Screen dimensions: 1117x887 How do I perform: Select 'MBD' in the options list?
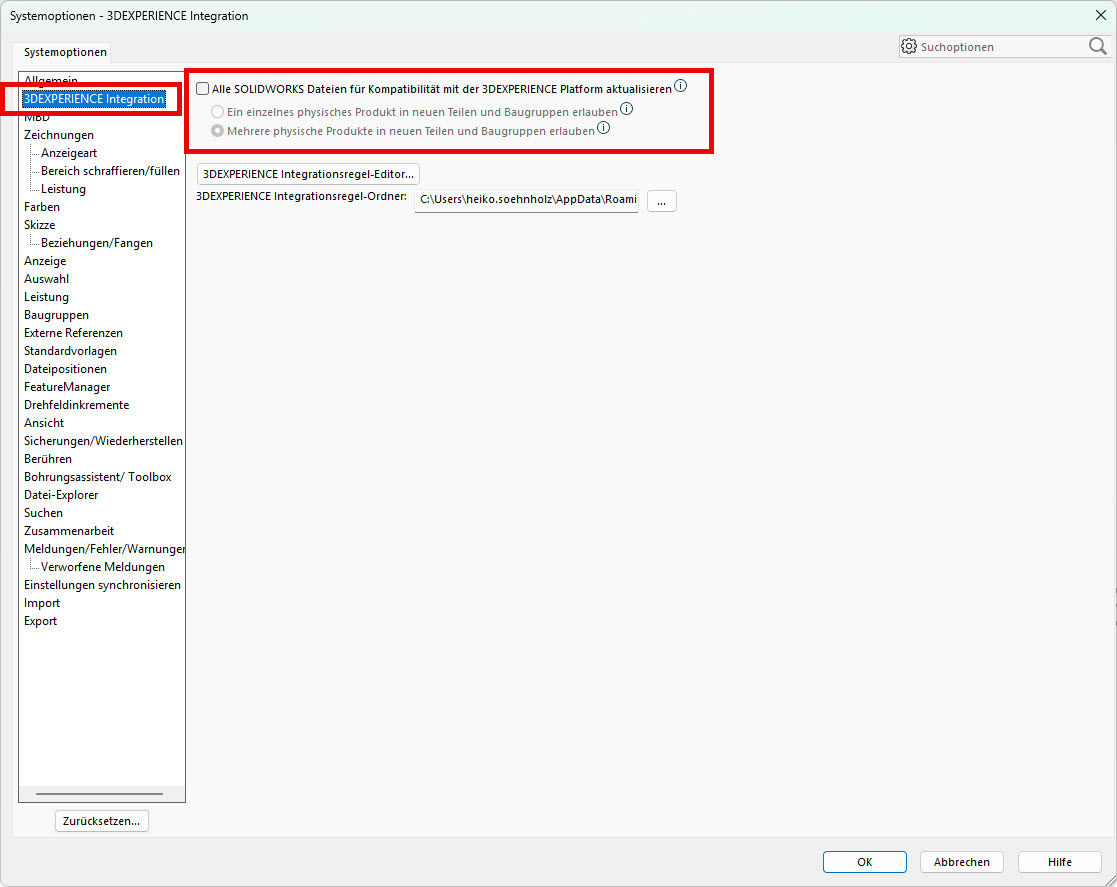pos(36,117)
